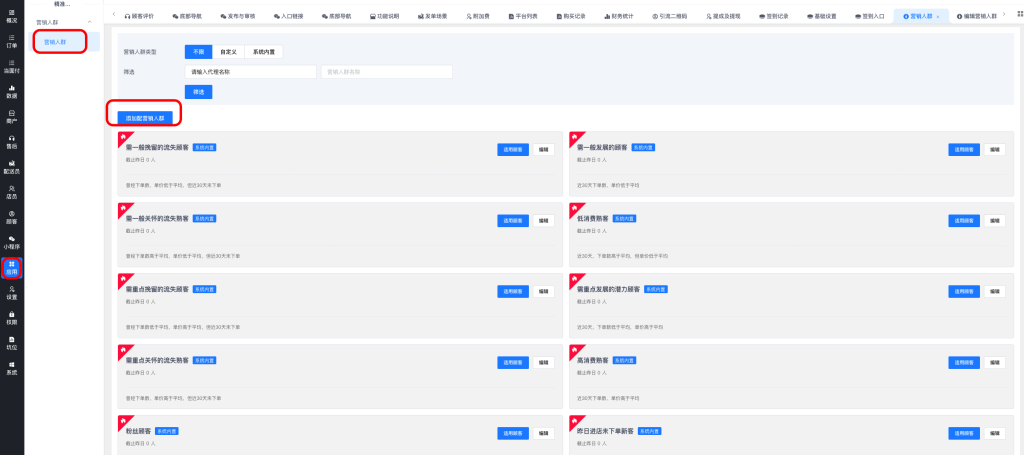Open the 权限 (Permissions) lock icon in sidebar
The image size is (1024, 455).
[x=11, y=317]
